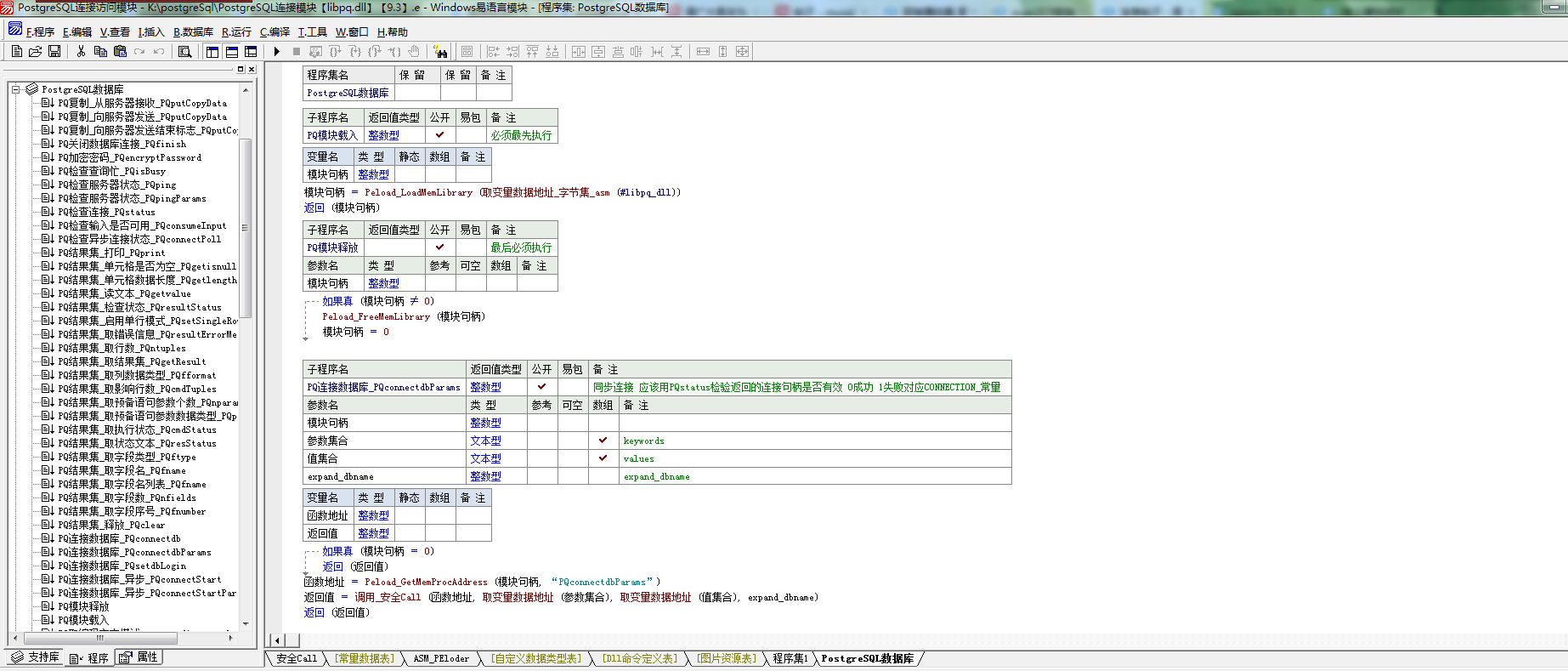This screenshot has height=671, width=1568.
Task: Select PQ结果集_释放_PQclear in the tree
Action: tap(111, 525)
